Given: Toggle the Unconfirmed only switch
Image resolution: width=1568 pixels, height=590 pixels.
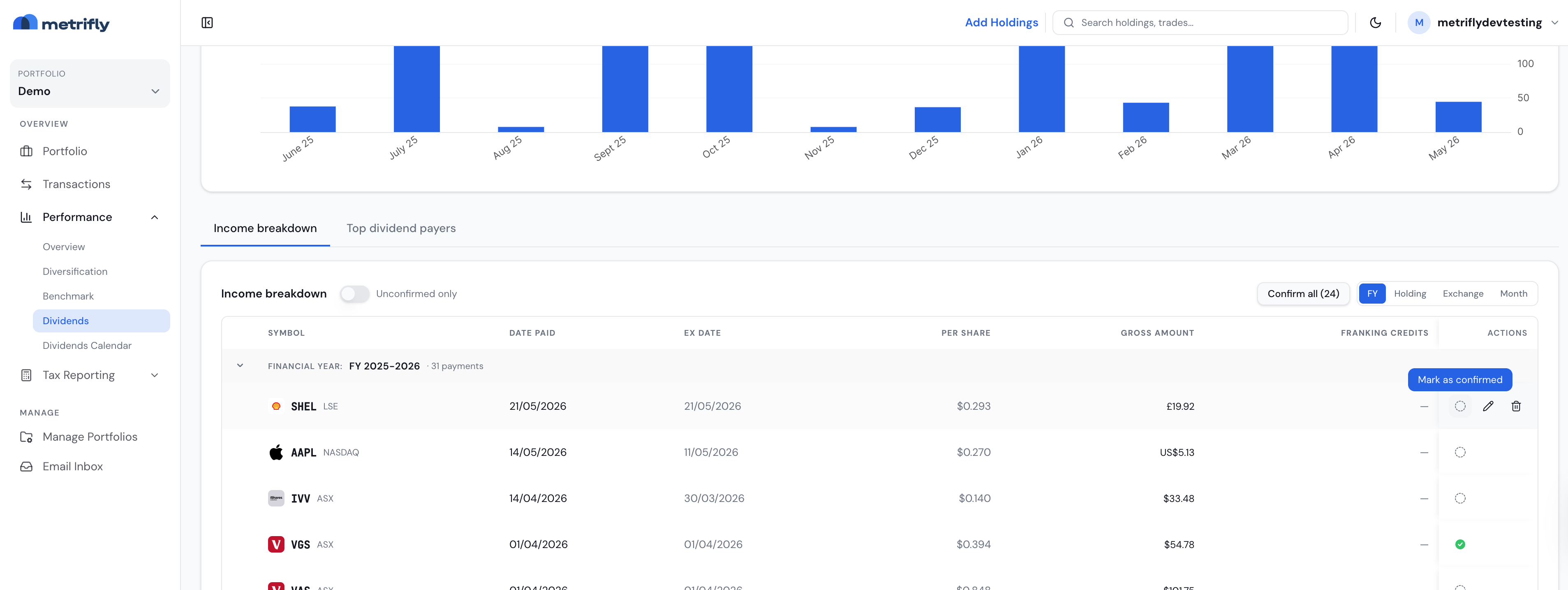Looking at the screenshot, I should pyautogui.click(x=354, y=293).
